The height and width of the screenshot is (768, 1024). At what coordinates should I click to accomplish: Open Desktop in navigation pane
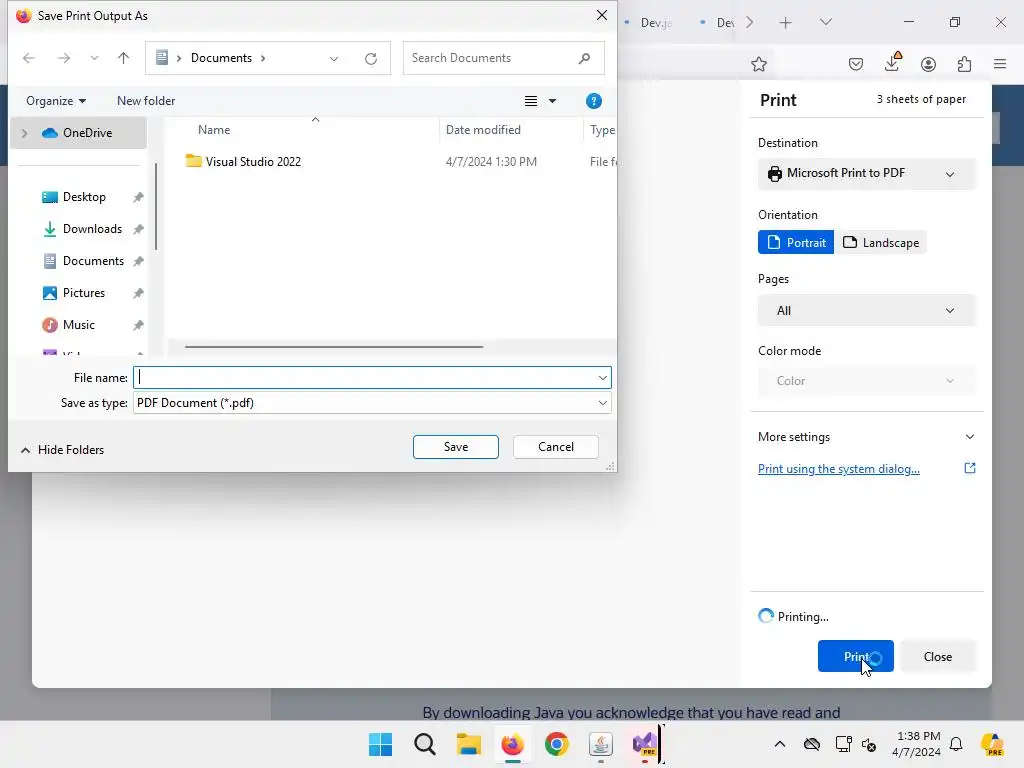pos(84,197)
